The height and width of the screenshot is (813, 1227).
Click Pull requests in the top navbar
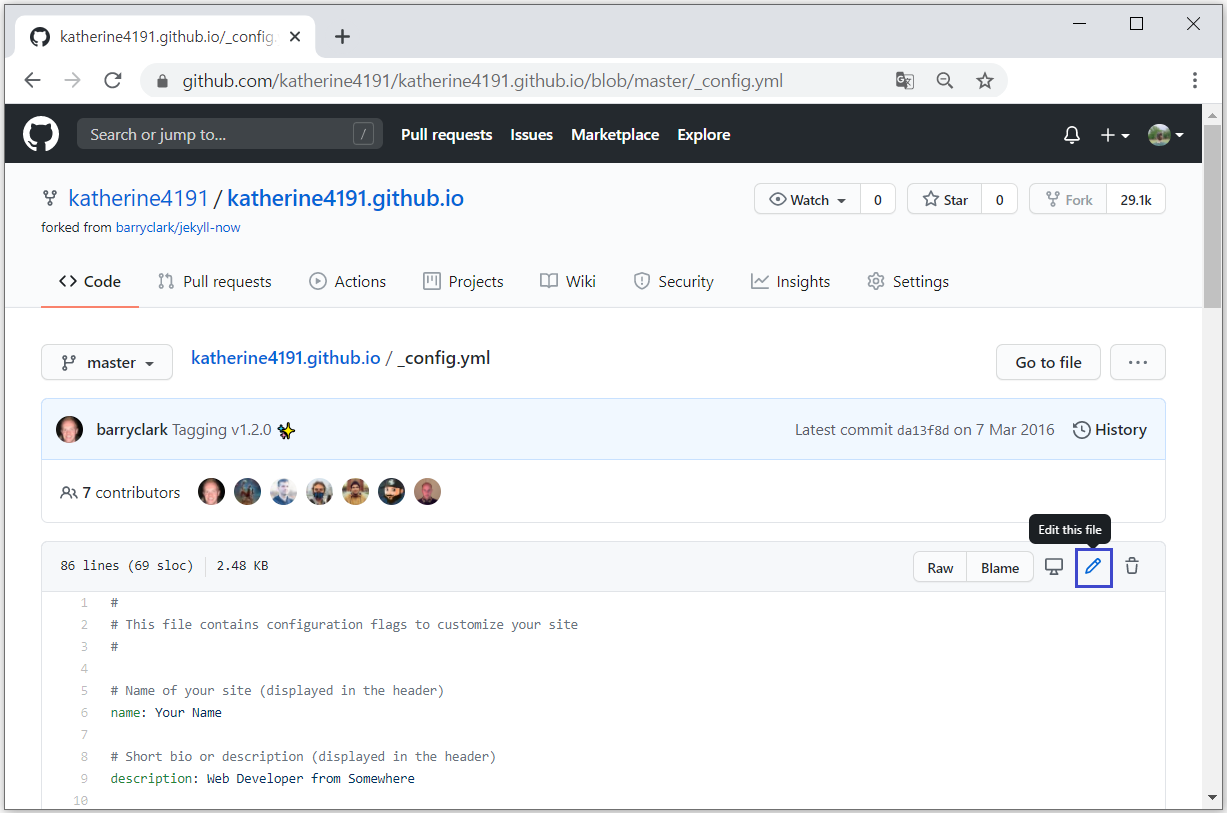(x=447, y=135)
